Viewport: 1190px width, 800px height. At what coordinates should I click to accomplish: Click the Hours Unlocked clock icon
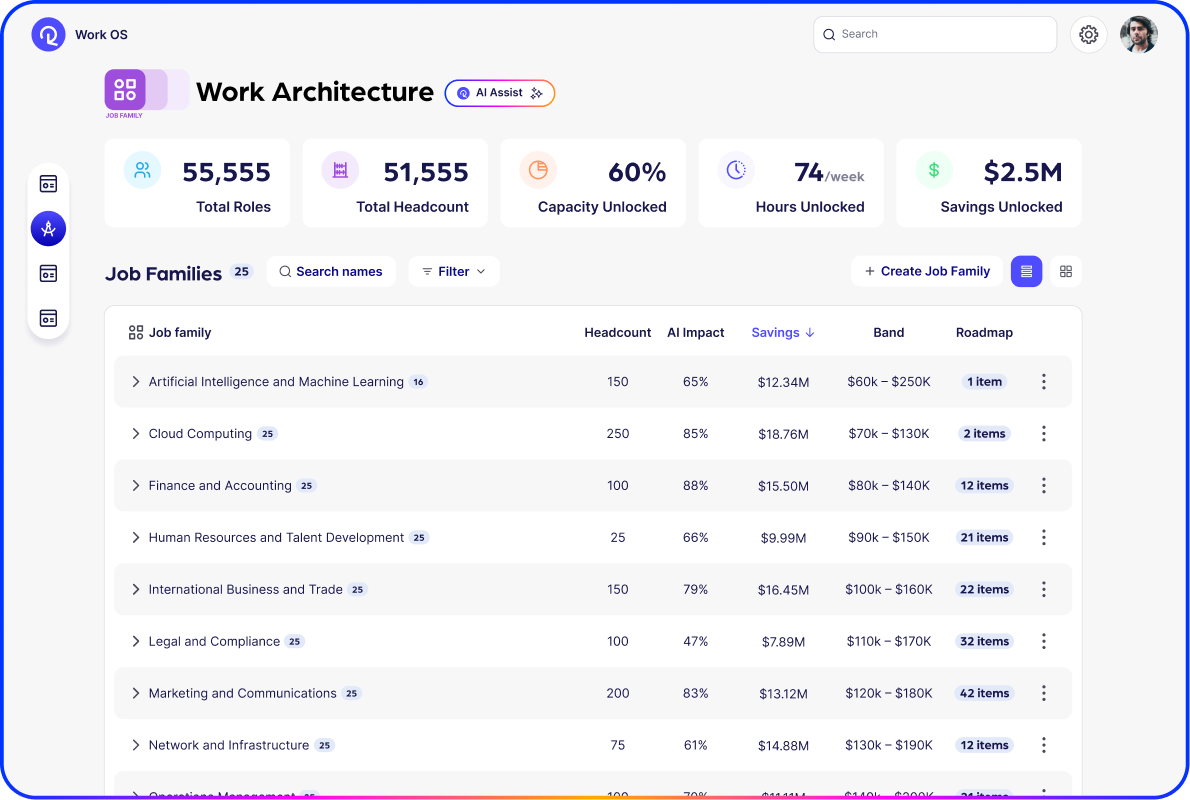[736, 170]
